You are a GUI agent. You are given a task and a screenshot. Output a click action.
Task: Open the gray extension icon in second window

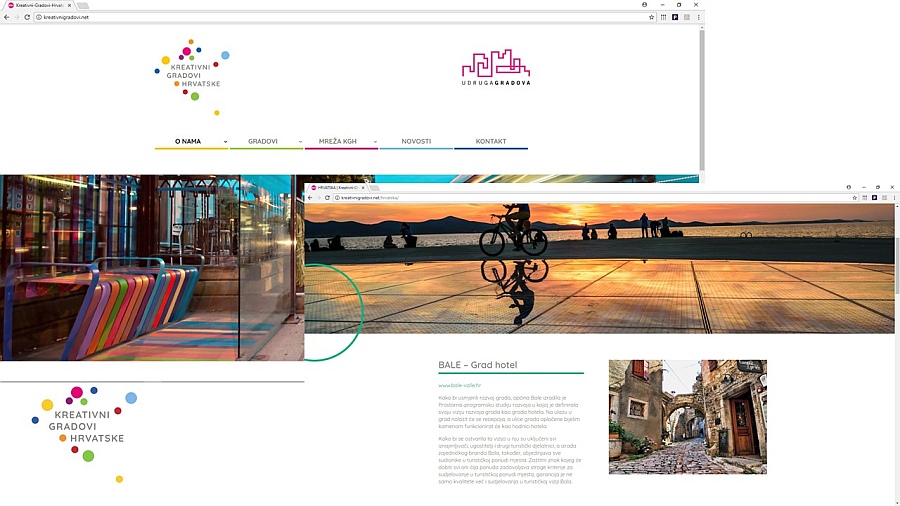(x=884, y=197)
